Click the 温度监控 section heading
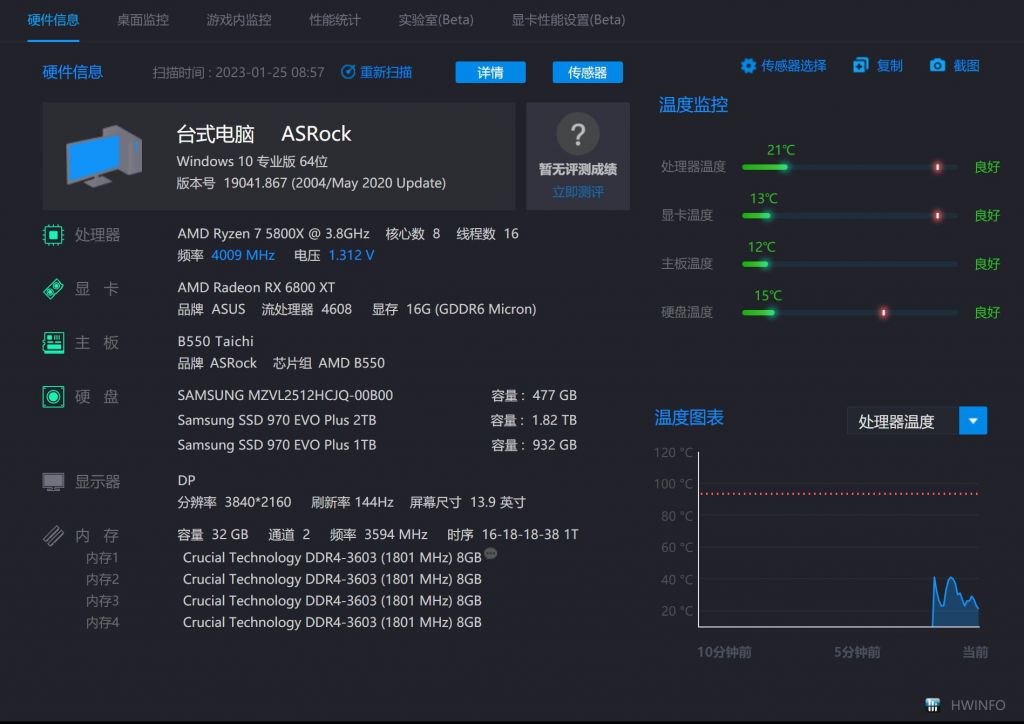The width and height of the screenshot is (1024, 724). click(x=693, y=105)
